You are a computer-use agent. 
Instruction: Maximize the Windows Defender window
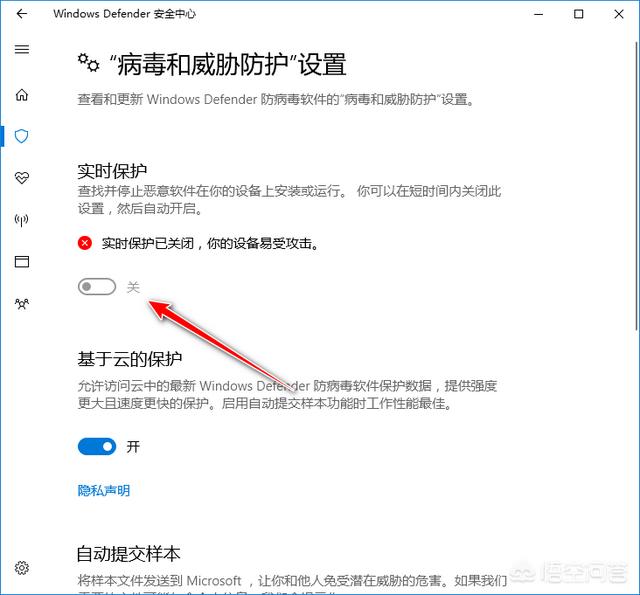[x=578, y=14]
